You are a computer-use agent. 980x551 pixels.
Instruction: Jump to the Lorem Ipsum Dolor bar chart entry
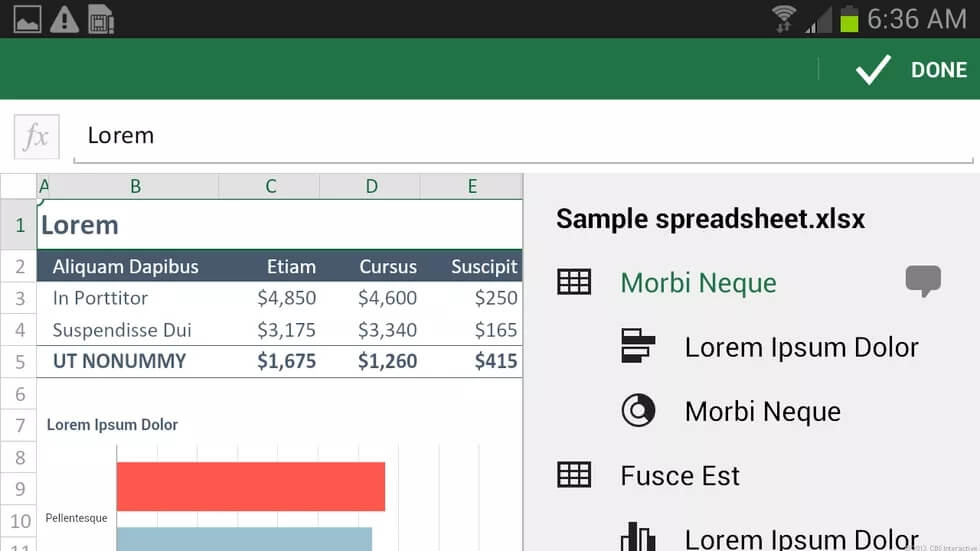(801, 347)
